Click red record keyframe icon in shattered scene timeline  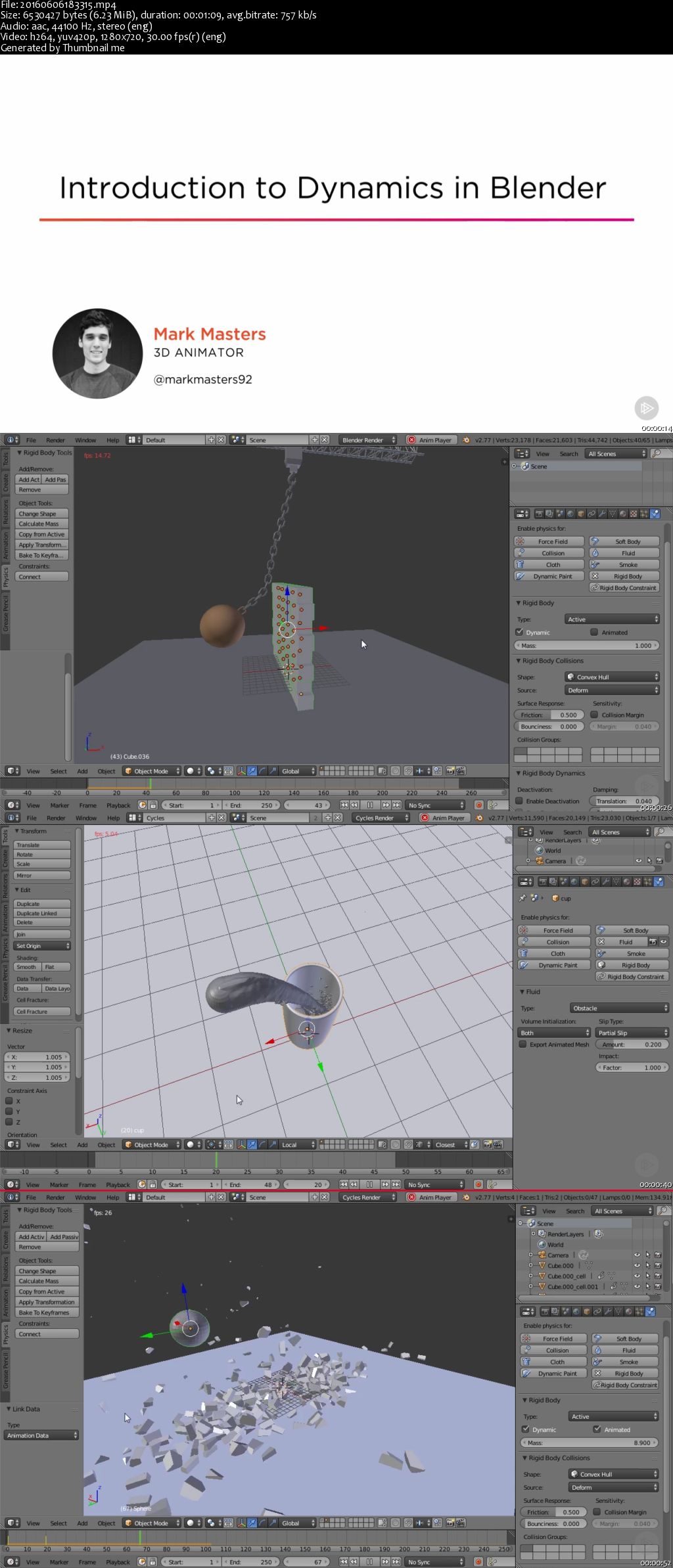coord(478,1562)
